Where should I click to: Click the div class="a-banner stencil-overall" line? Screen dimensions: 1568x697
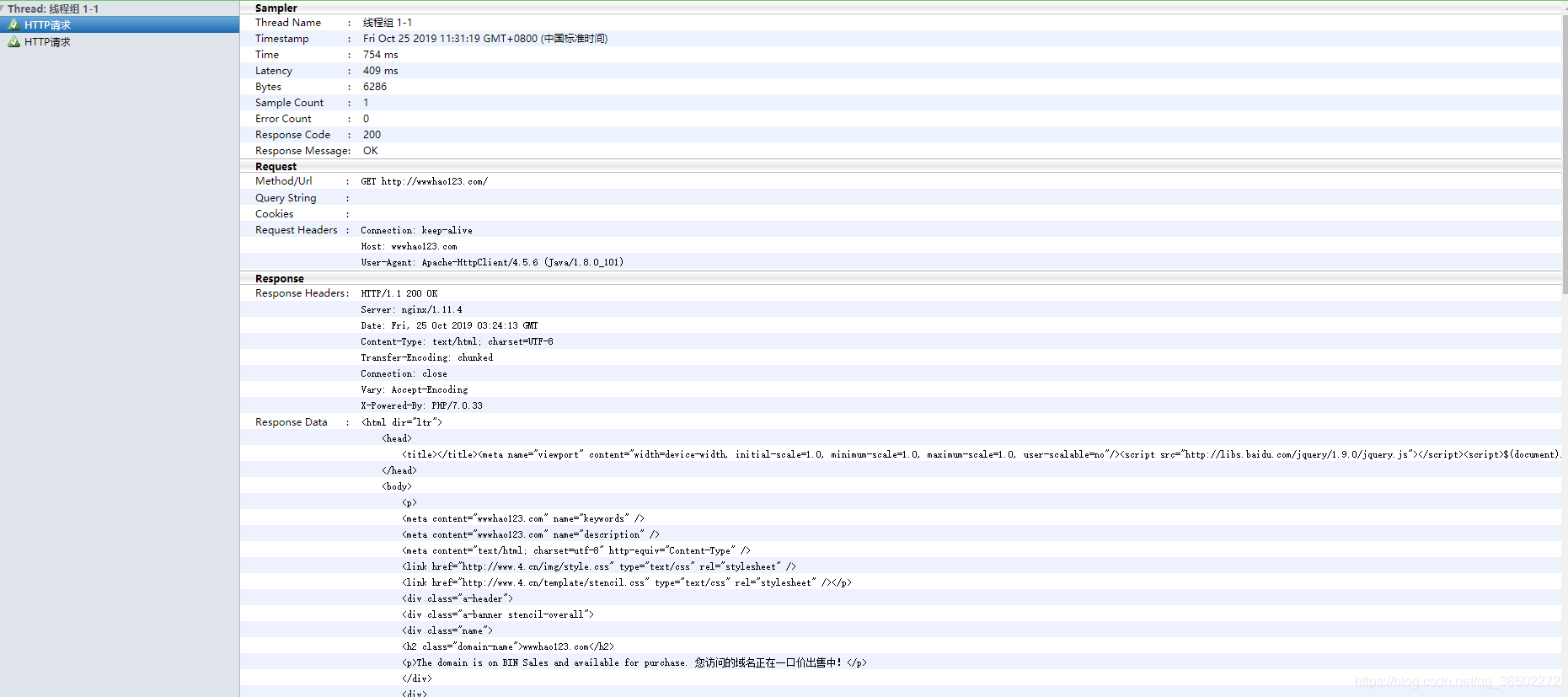pyautogui.click(x=498, y=614)
